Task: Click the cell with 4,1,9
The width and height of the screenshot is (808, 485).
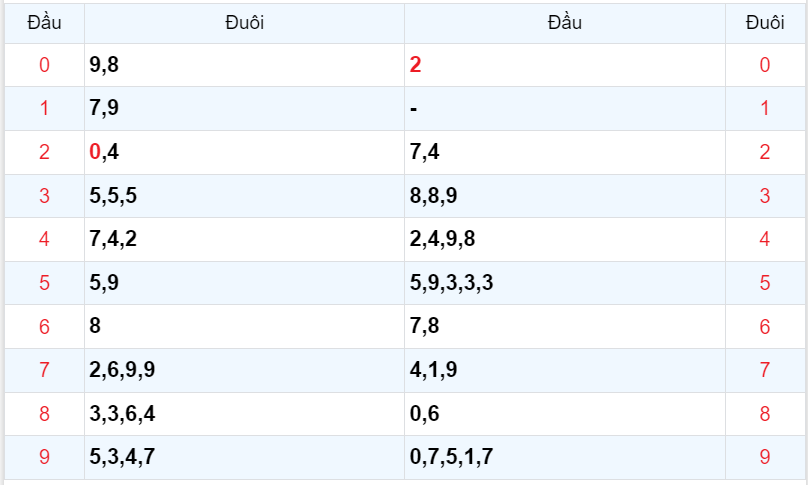Action: tap(433, 370)
